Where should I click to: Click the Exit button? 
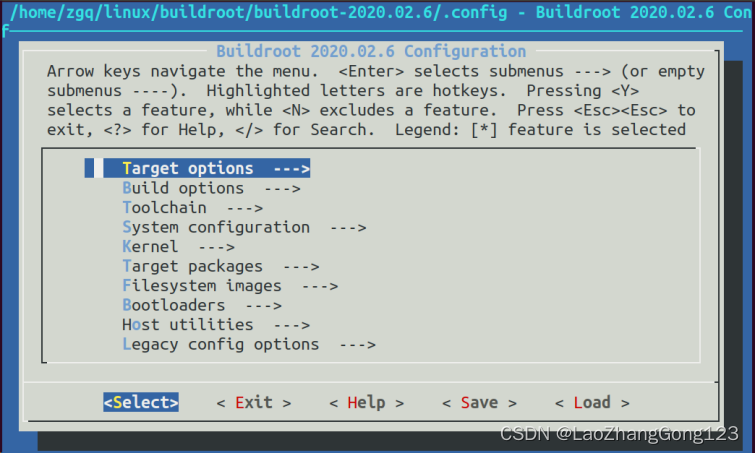point(254,402)
